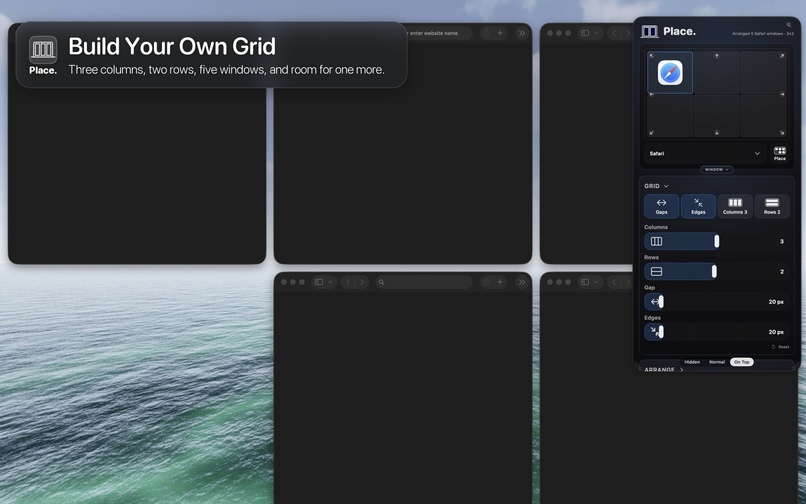This screenshot has width=806, height=504.
Task: Open the WINDOW mode dropdown pill
Action: coord(717,169)
